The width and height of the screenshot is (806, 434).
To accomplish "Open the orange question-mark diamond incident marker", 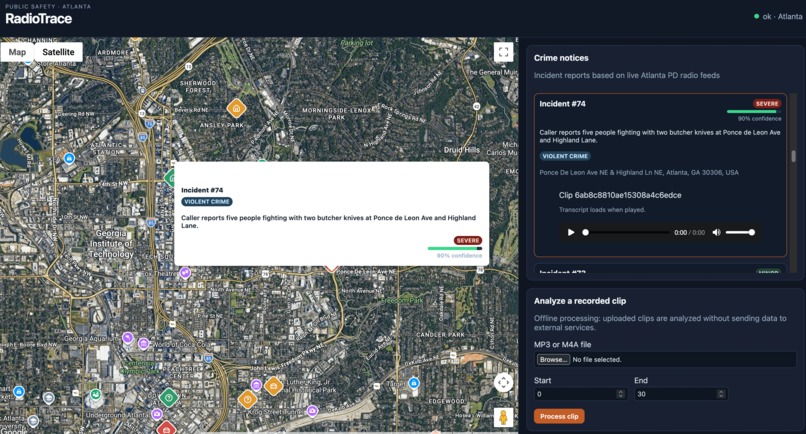I will pos(247,399).
